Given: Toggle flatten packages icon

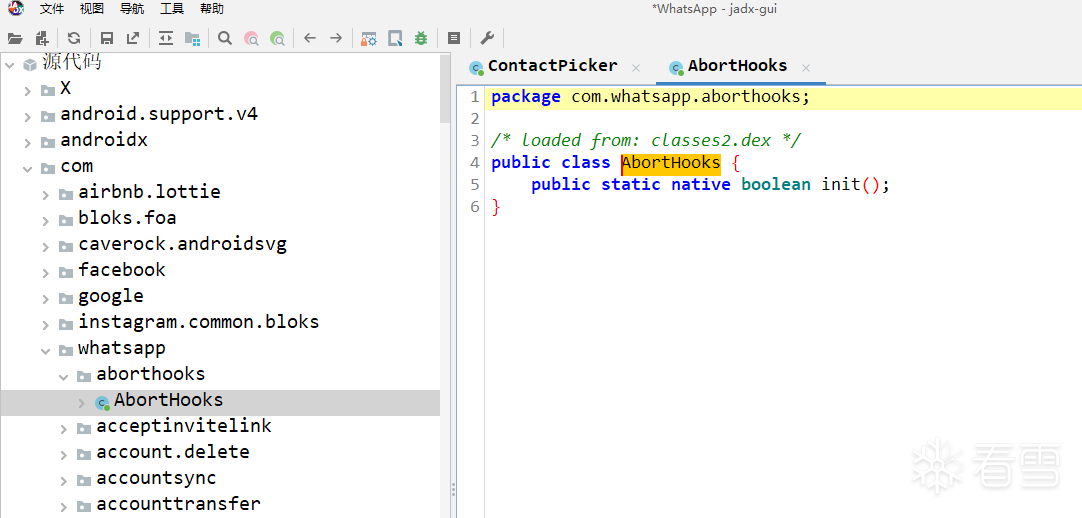Looking at the screenshot, I should (x=192, y=39).
